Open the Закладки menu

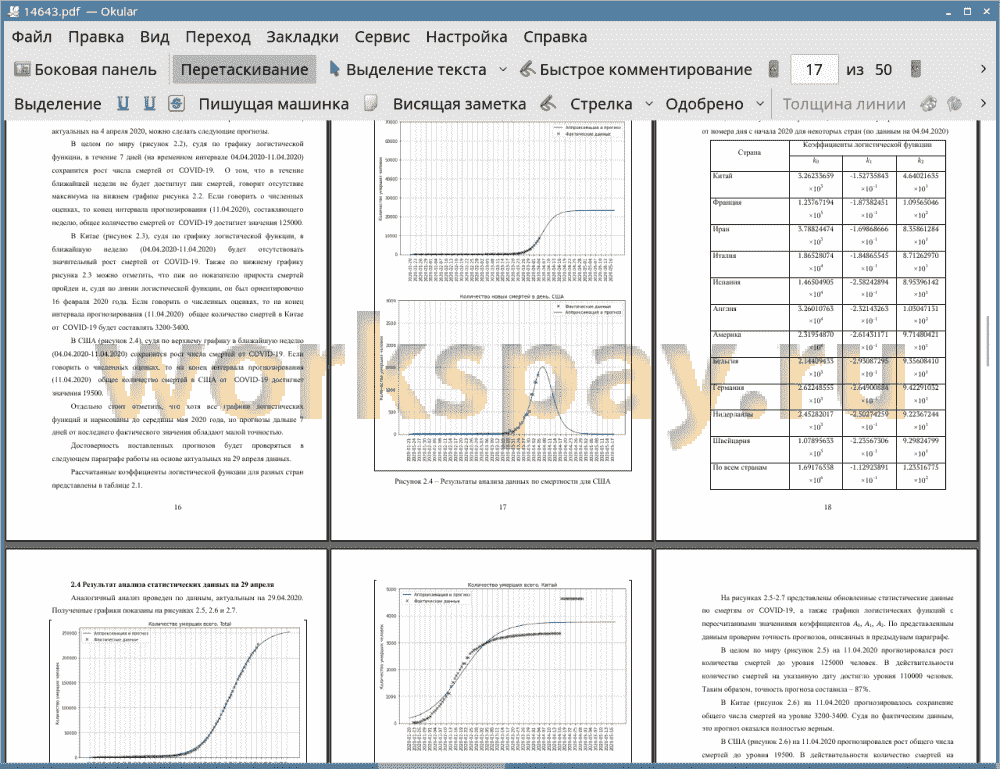point(302,37)
